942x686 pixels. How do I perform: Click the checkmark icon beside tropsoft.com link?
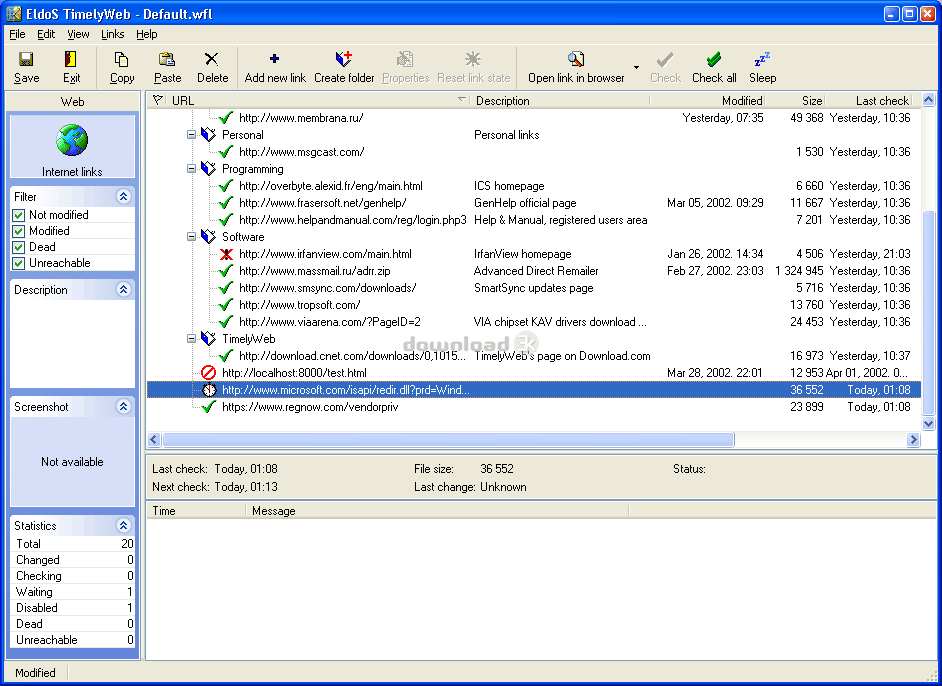point(226,305)
